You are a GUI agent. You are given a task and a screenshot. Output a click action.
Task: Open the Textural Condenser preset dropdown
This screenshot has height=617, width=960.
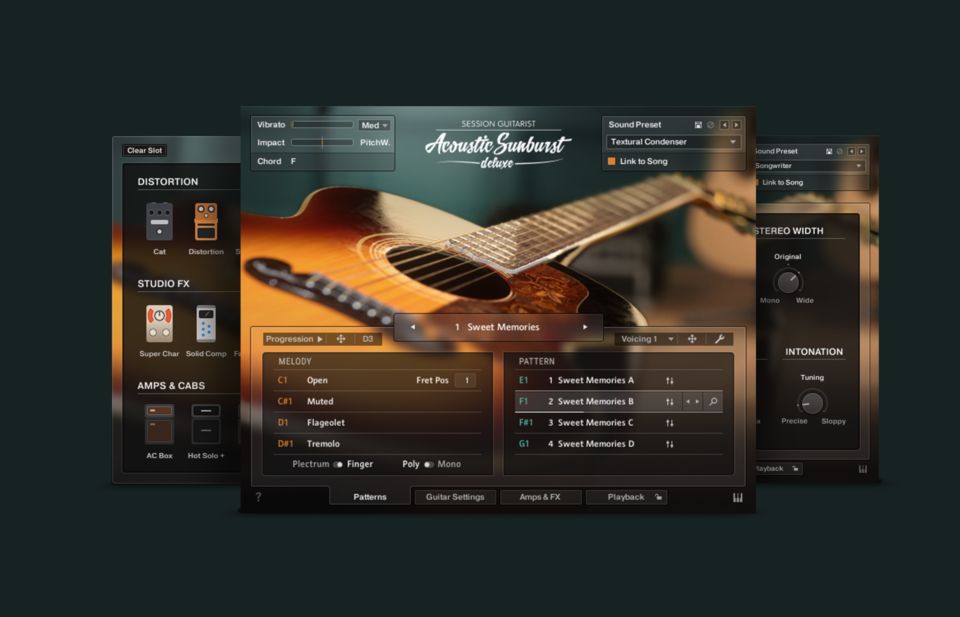click(673, 142)
